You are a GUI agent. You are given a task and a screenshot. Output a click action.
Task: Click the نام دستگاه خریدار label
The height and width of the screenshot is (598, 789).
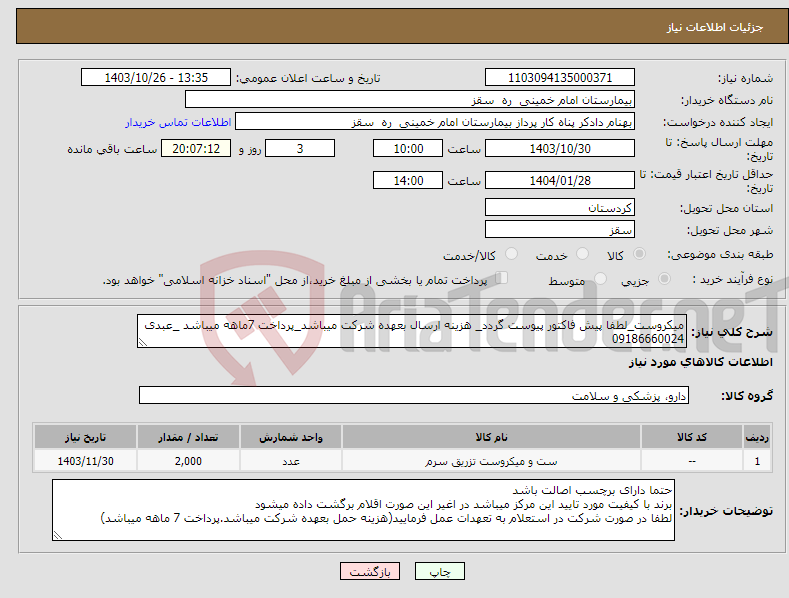(x=727, y=101)
